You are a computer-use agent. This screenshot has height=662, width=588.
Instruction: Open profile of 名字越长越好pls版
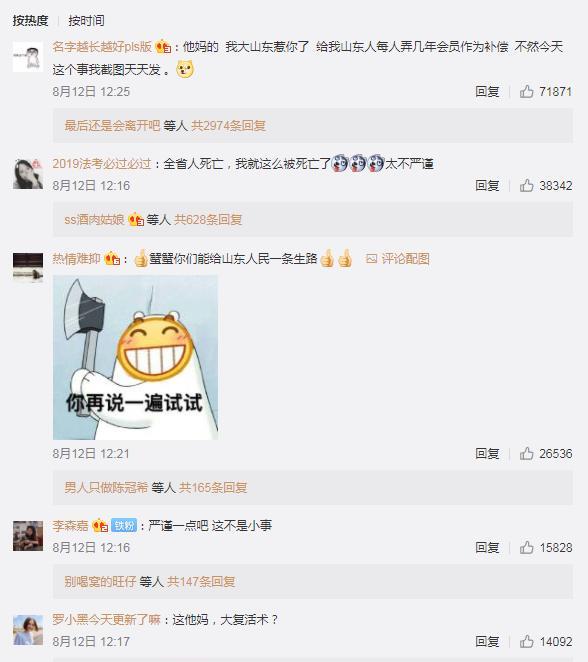102,46
